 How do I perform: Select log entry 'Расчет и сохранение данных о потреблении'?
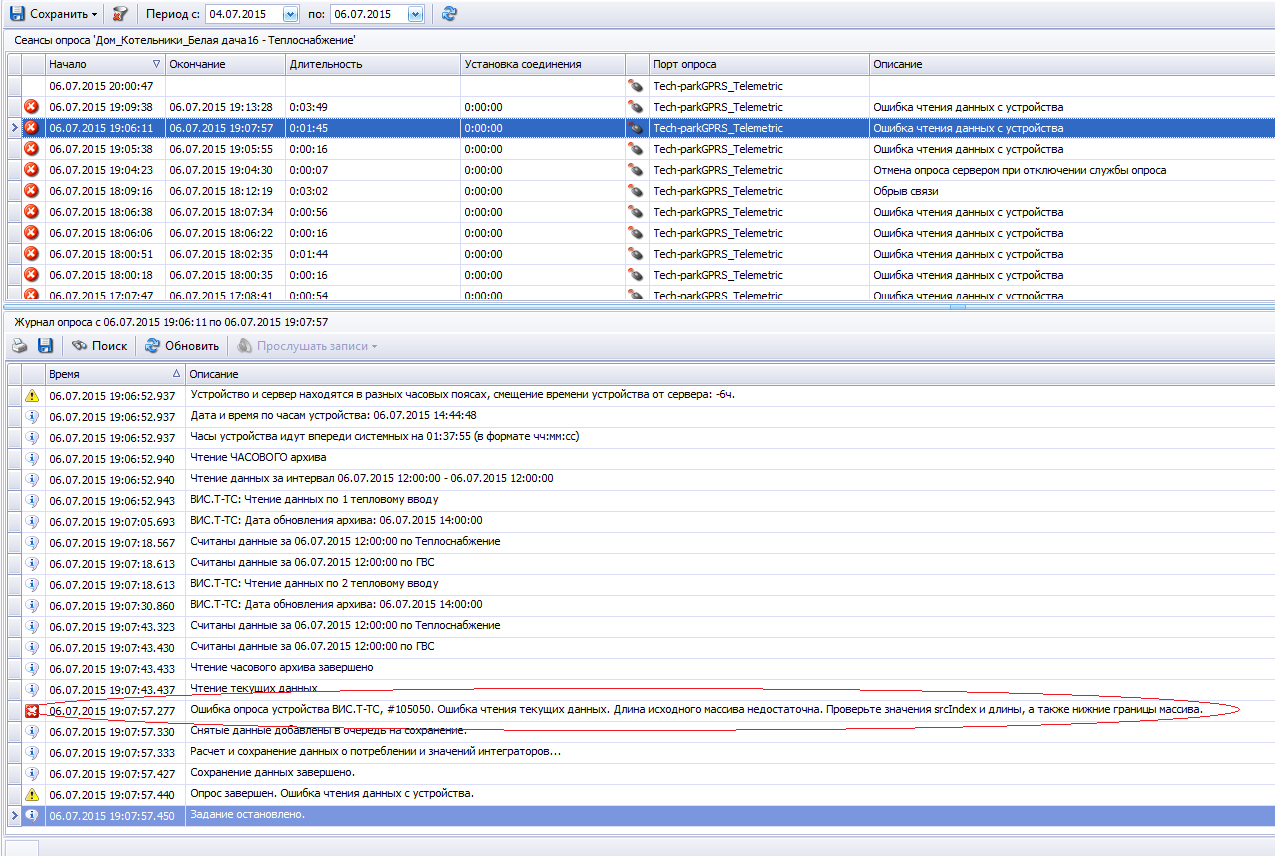click(x=375, y=752)
